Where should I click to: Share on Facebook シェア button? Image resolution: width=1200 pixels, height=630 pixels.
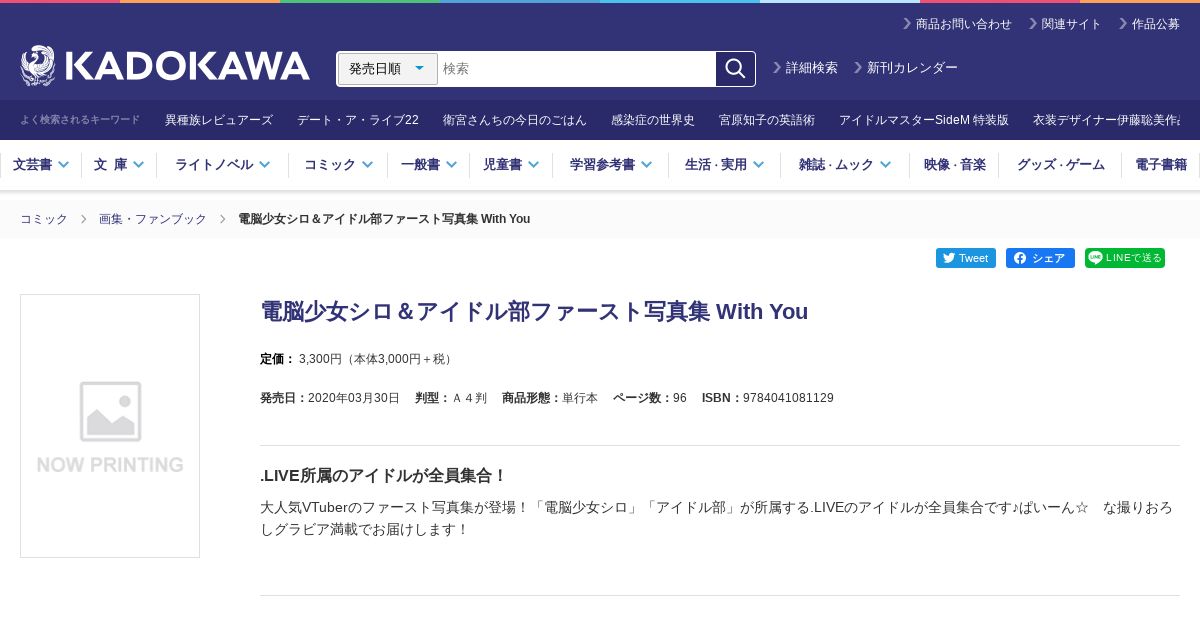(1040, 258)
